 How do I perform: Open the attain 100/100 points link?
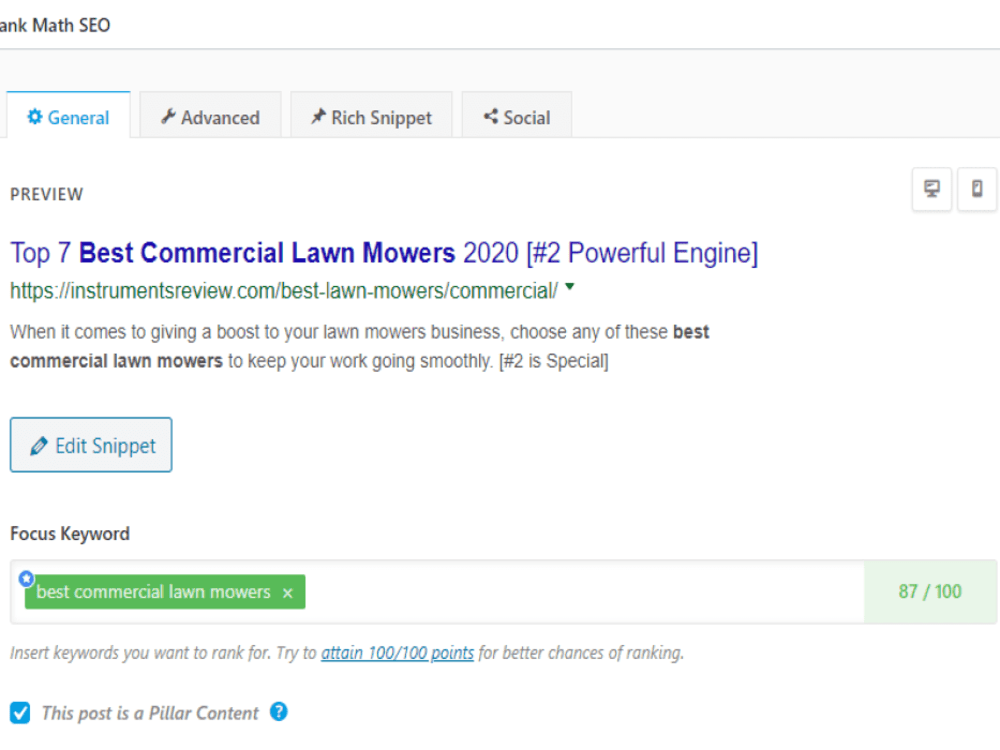point(397,653)
